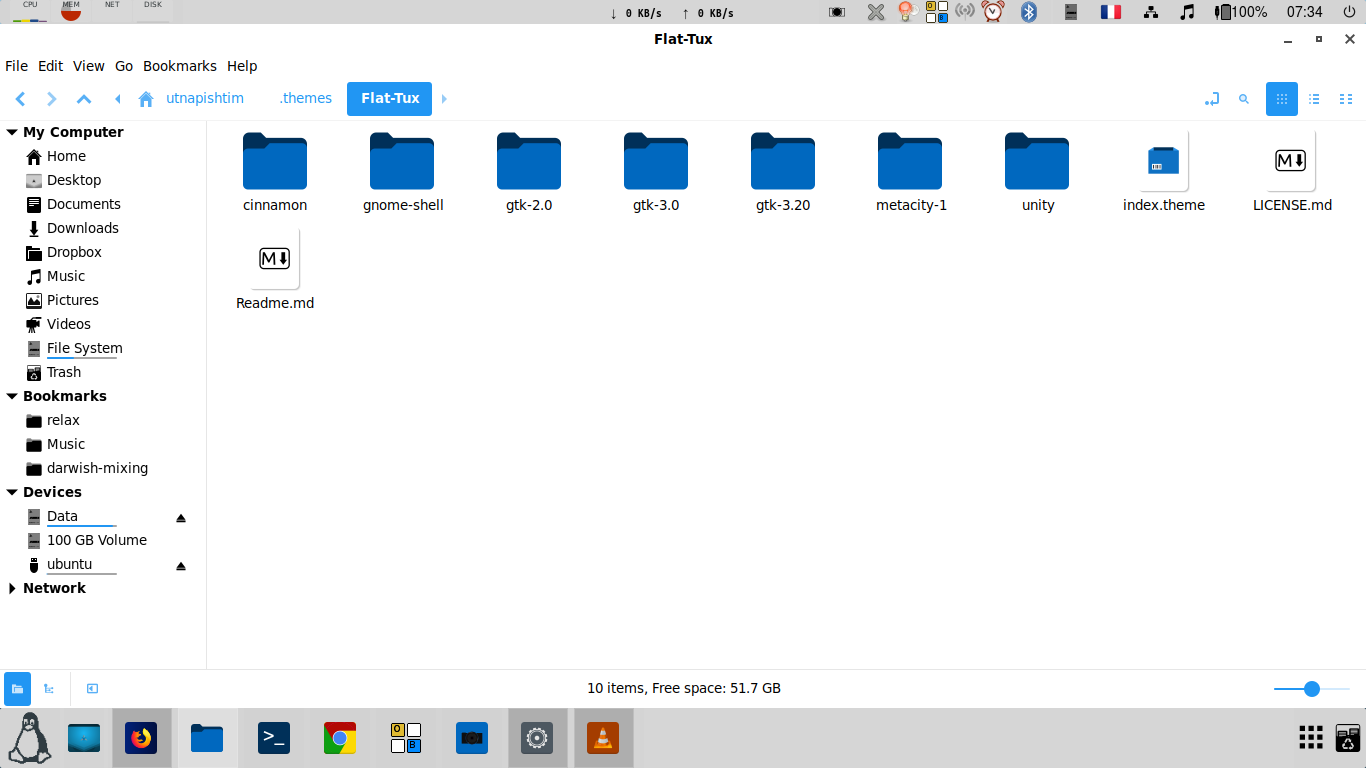The width and height of the screenshot is (1366, 768).
Task: Select the index.theme file
Action: [1164, 172]
